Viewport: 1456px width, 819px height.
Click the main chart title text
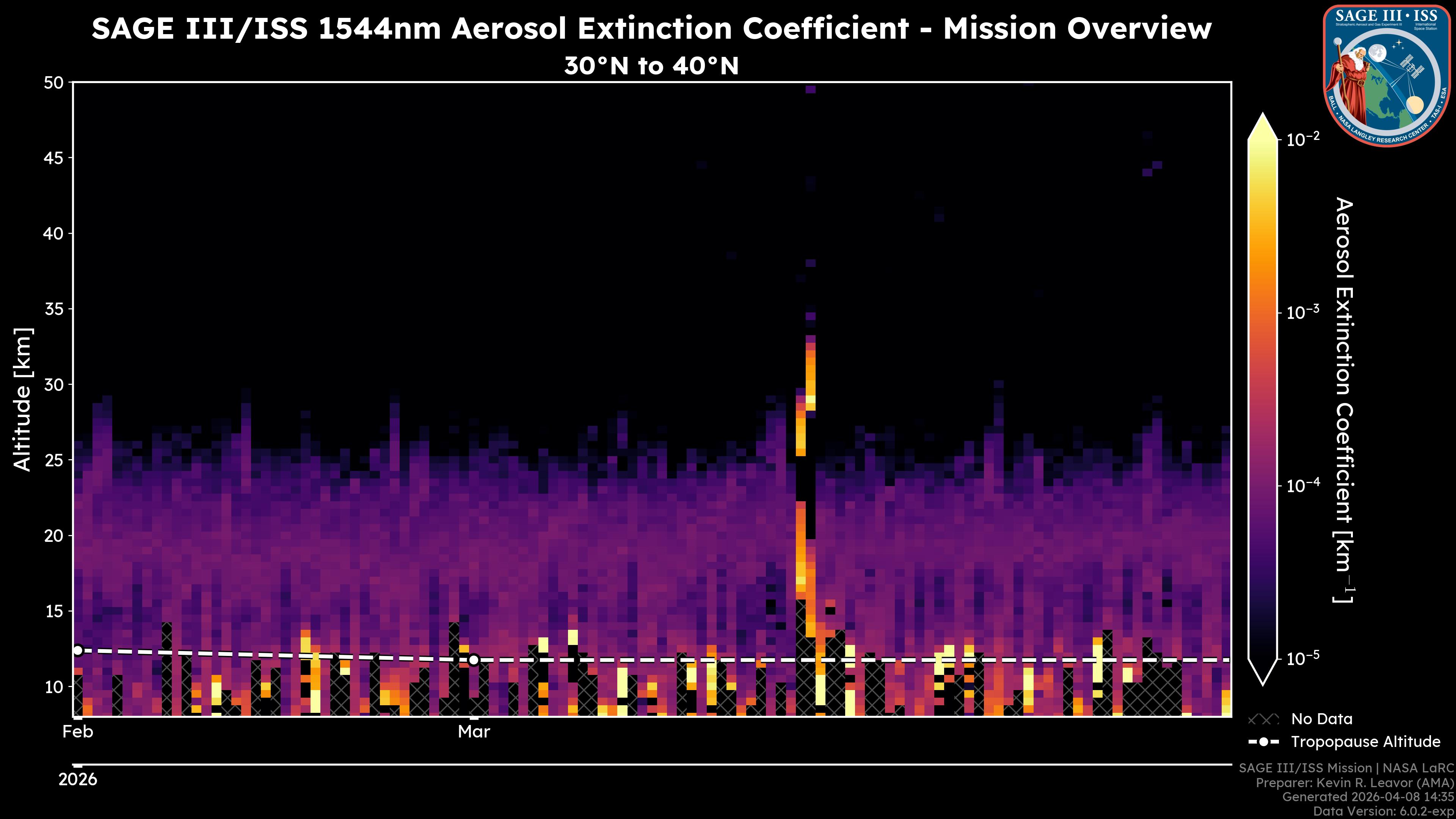tap(651, 28)
